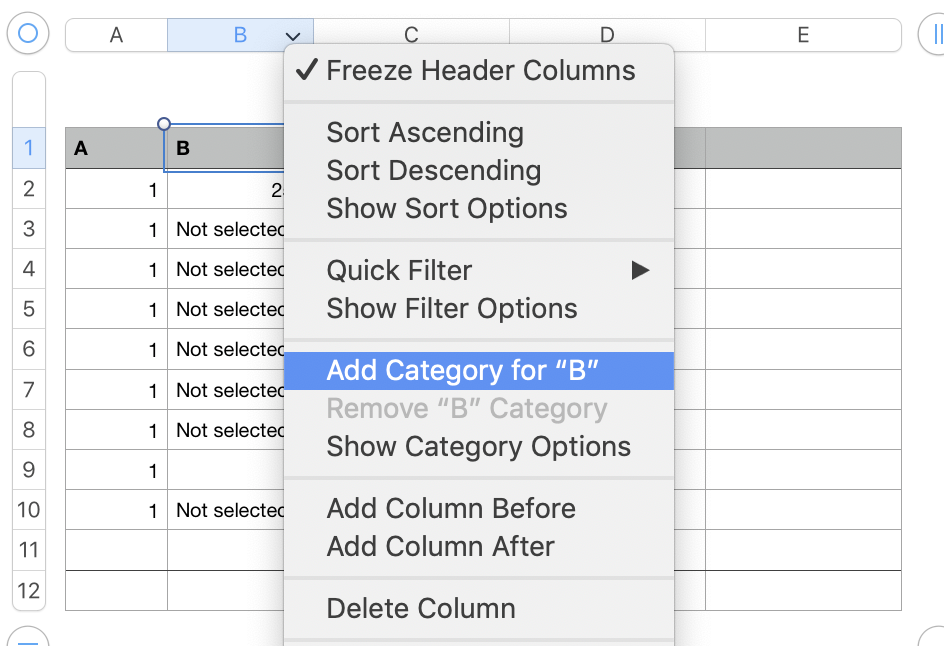Choose Add Column Before
The height and width of the screenshot is (646, 944).
click(x=451, y=509)
